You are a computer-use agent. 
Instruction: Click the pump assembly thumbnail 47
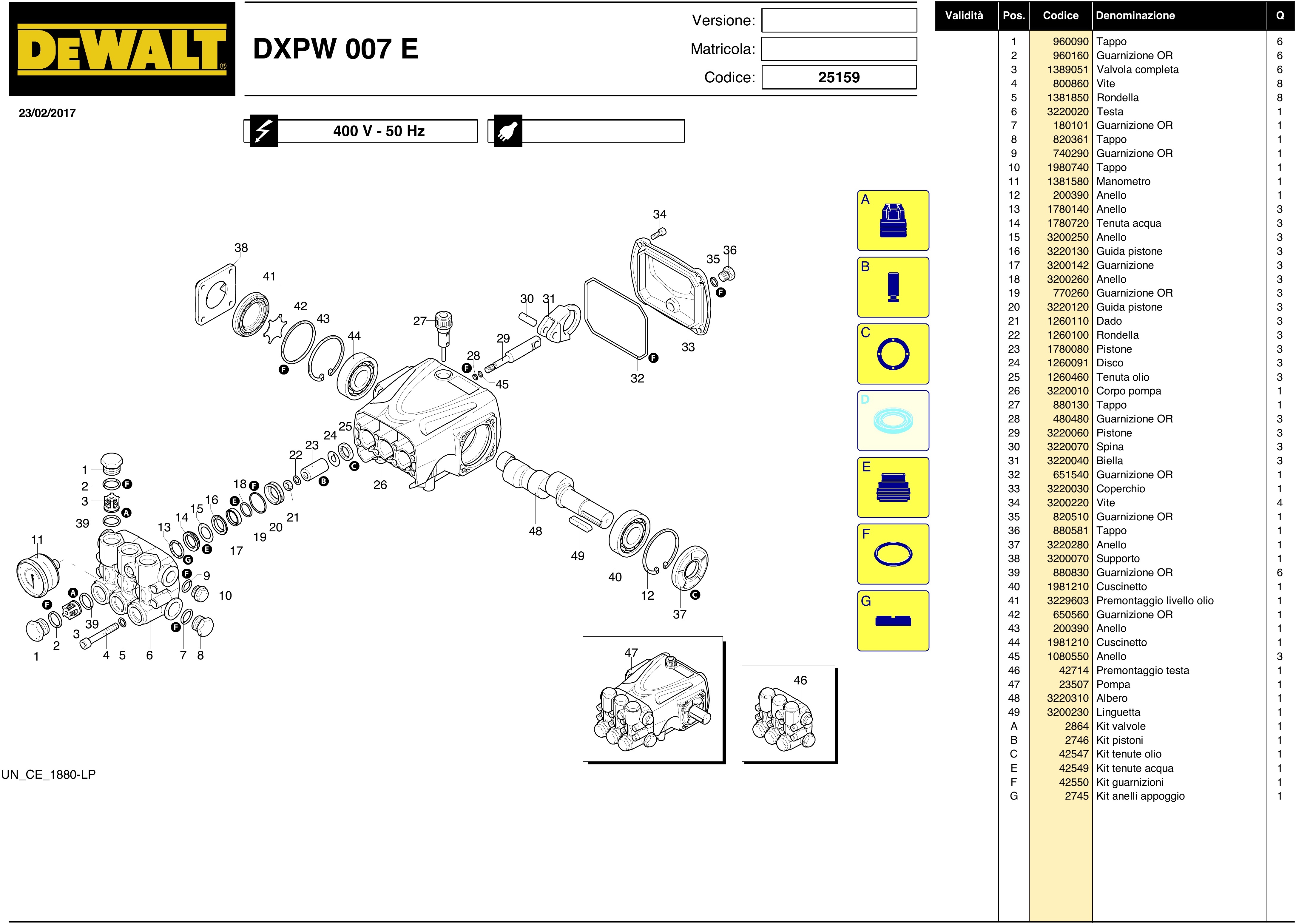pos(652,699)
